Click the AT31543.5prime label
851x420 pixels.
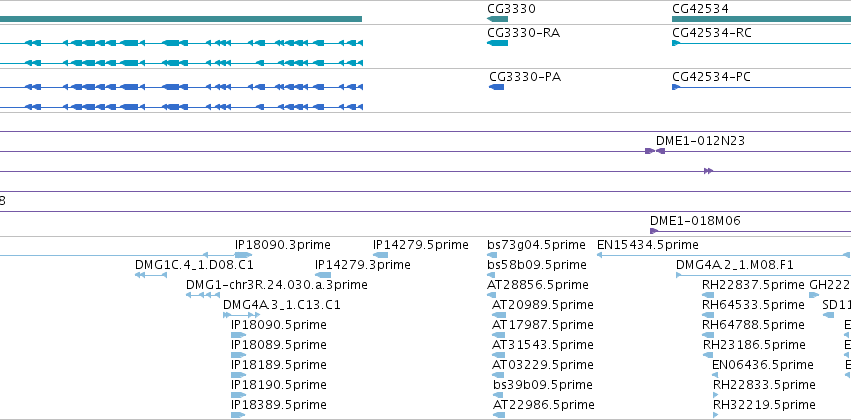pyautogui.click(x=543, y=345)
